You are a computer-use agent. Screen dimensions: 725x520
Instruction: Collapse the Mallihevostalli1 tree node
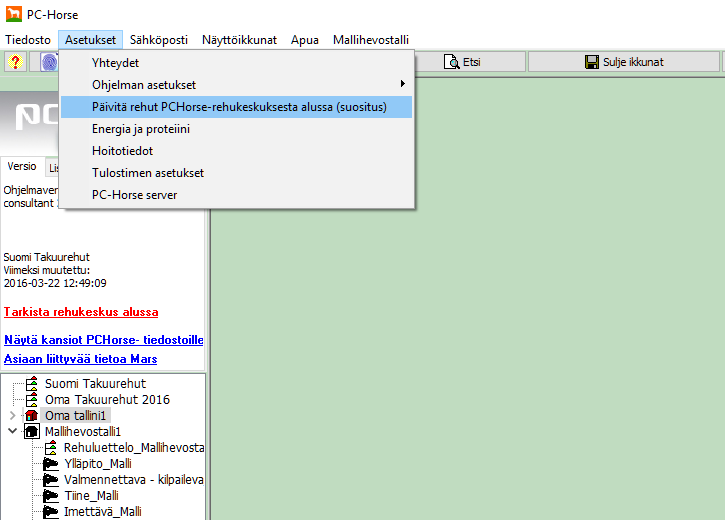(12, 431)
